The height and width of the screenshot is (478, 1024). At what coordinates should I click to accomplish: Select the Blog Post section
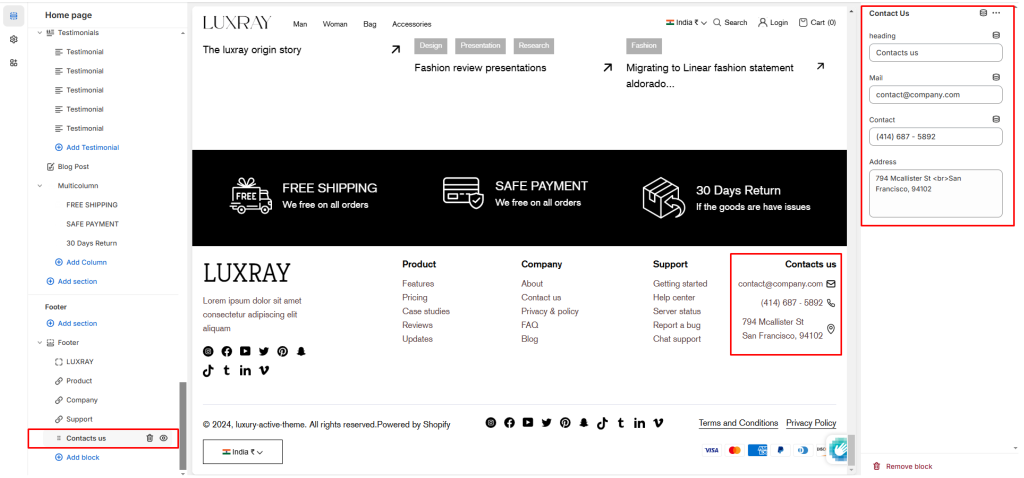pos(72,167)
